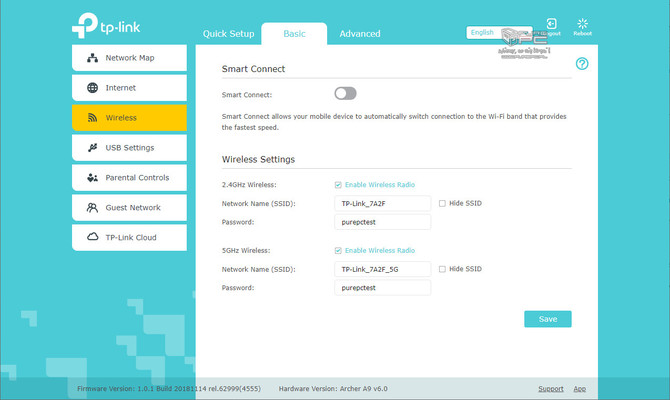Click the TP-Link logo

point(106,25)
